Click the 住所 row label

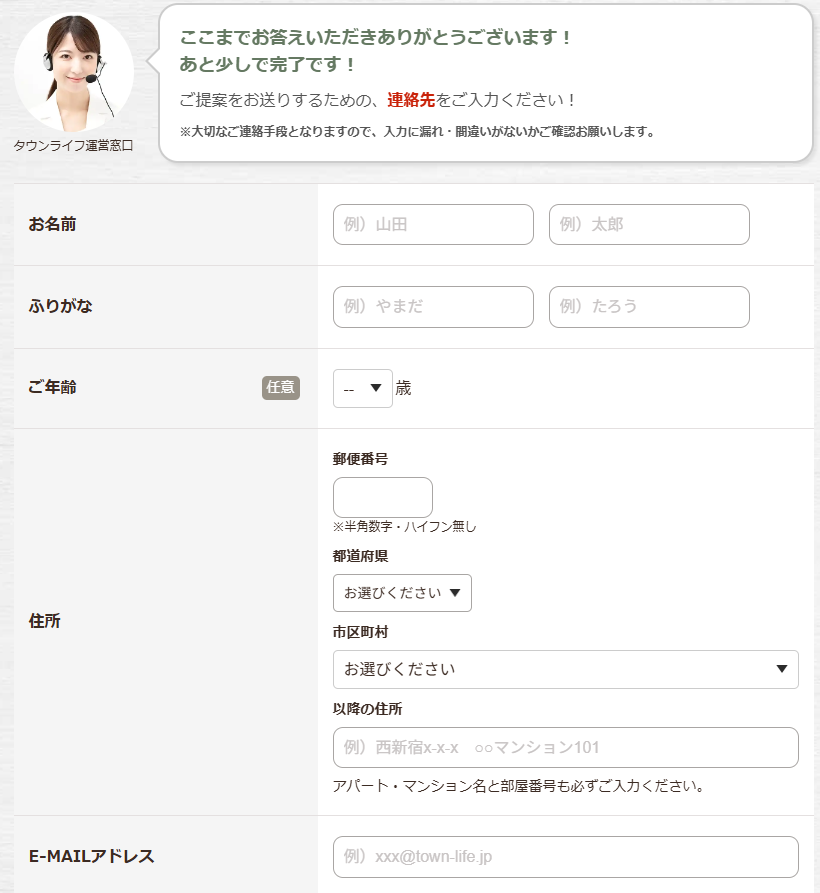(x=45, y=621)
